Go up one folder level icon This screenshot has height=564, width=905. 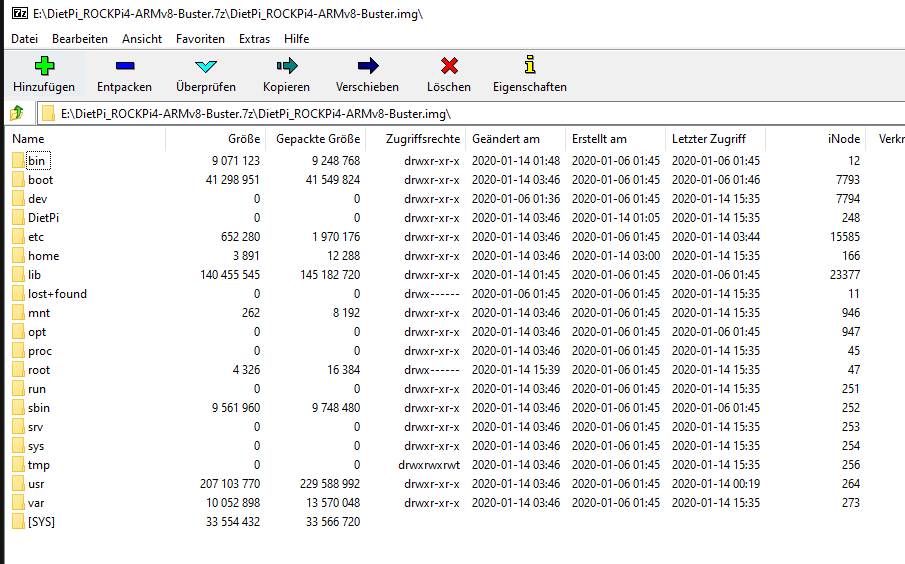(x=17, y=113)
